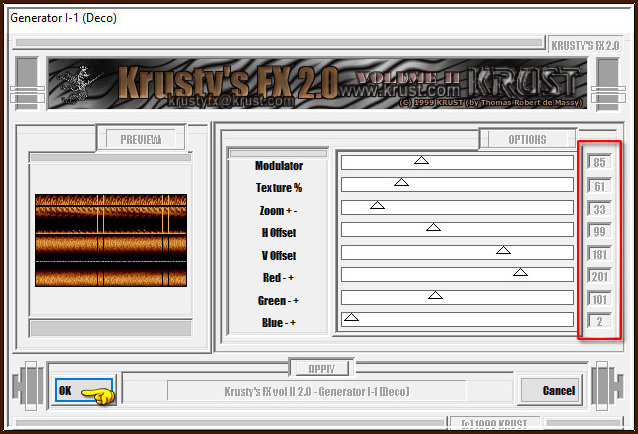Adjust the Modulator slider handle
Screen dimensions: 638x434
pyautogui.click(x=422, y=160)
